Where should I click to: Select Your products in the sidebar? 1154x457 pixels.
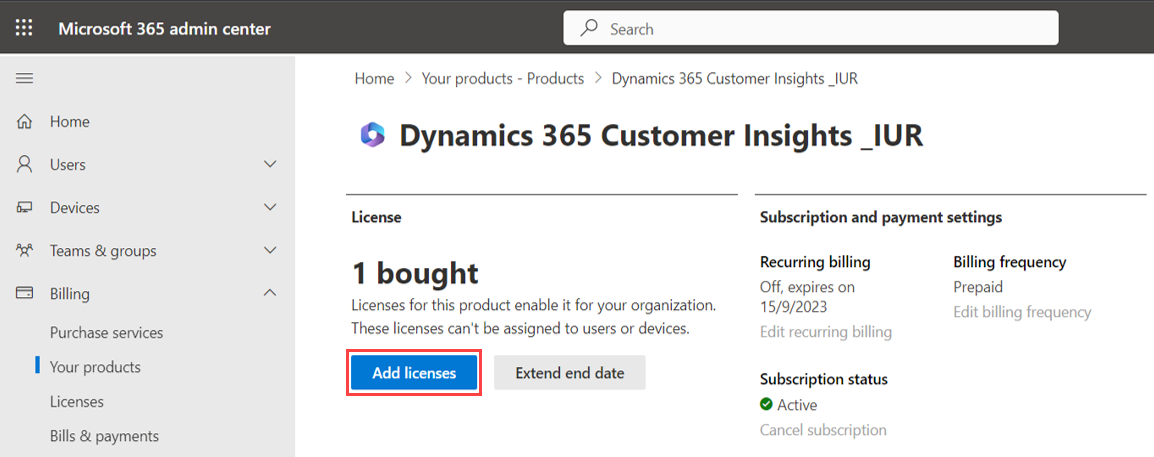coord(95,367)
